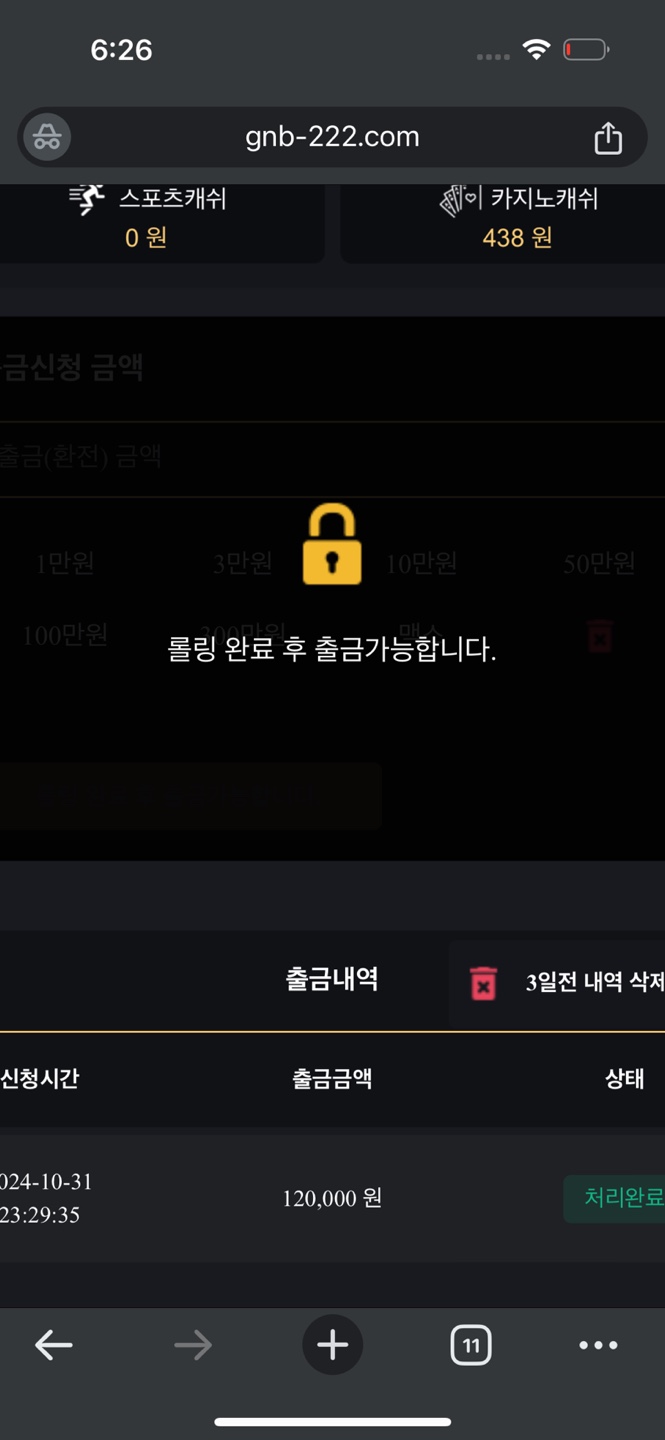Screen dimensions: 665x1440
Task: Open the tab switcher showing 11
Action: 470,1345
